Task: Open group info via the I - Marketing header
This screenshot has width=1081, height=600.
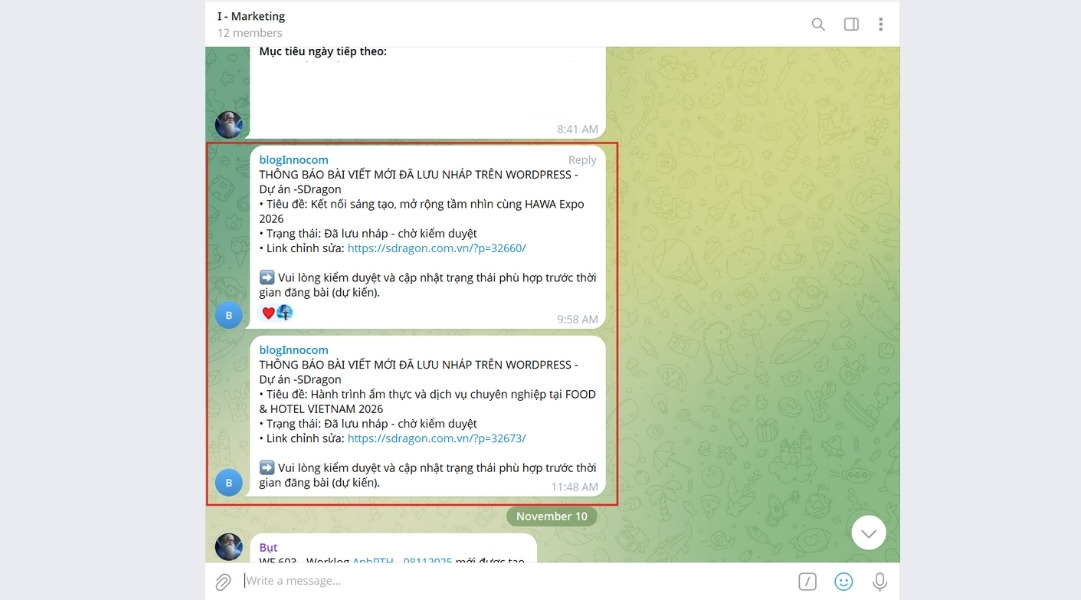Action: pos(250,16)
